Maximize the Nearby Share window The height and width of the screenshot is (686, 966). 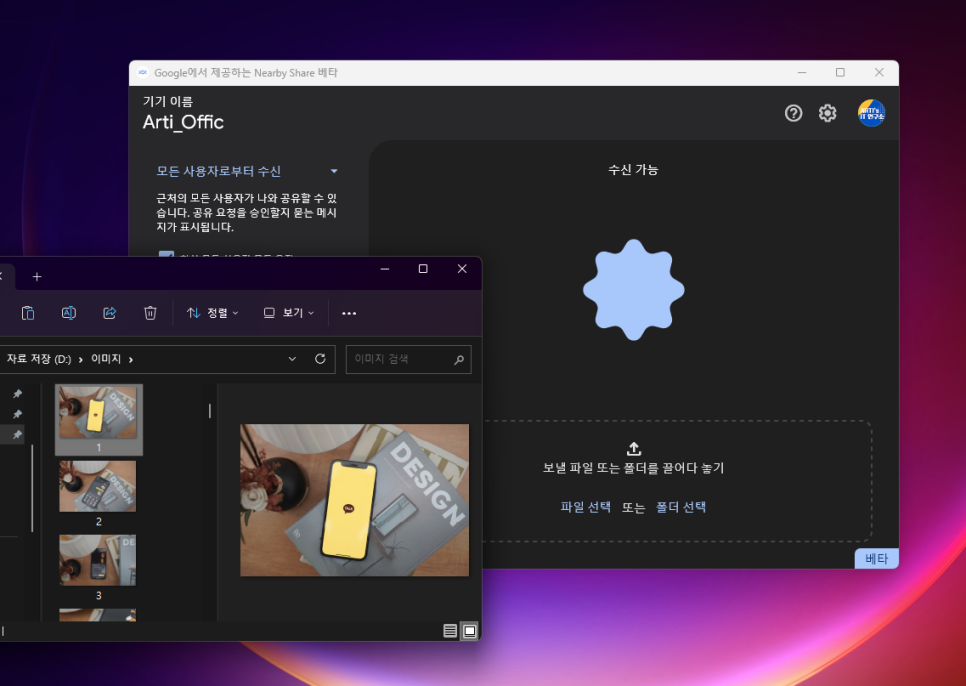click(840, 73)
